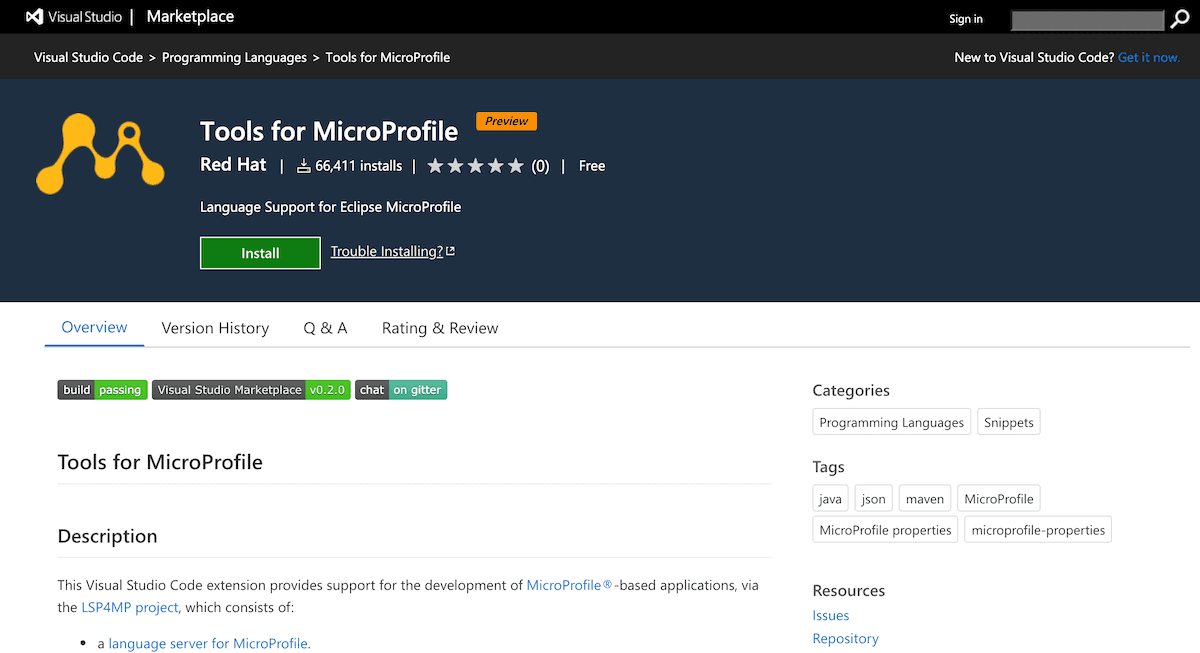Click the MicroProfile extension logo
The image size is (1200, 653).
(100, 154)
